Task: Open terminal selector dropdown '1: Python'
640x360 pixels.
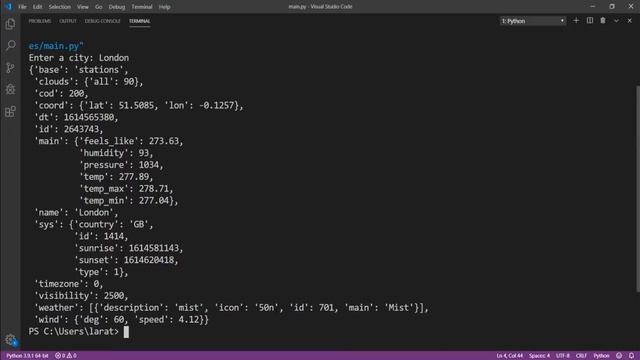Action: click(533, 21)
